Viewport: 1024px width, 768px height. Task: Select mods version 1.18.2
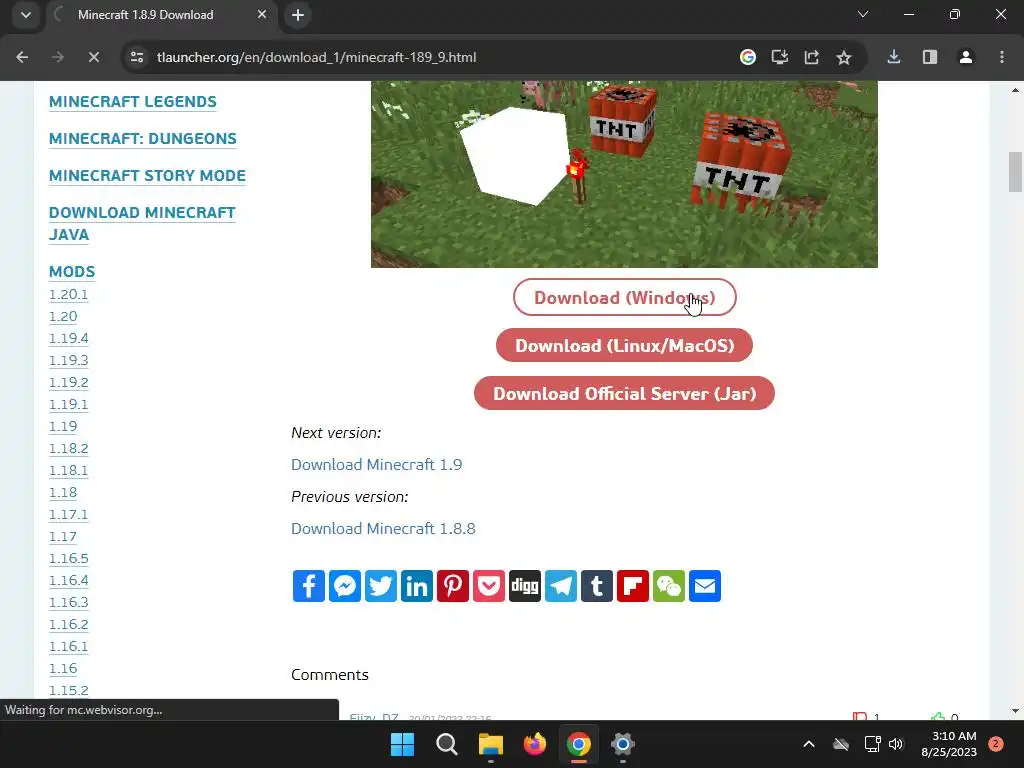(69, 449)
